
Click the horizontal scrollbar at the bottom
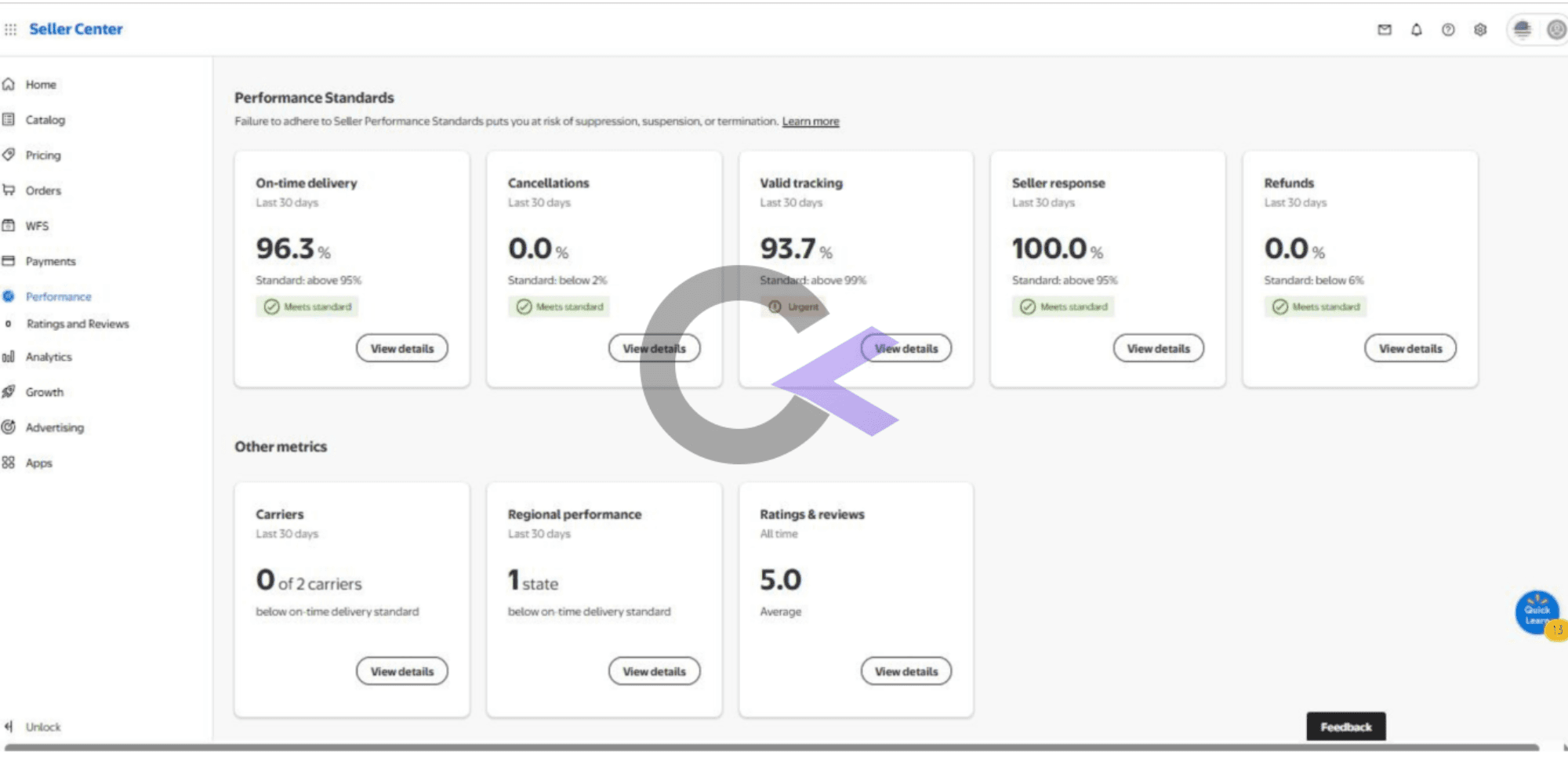(771, 748)
